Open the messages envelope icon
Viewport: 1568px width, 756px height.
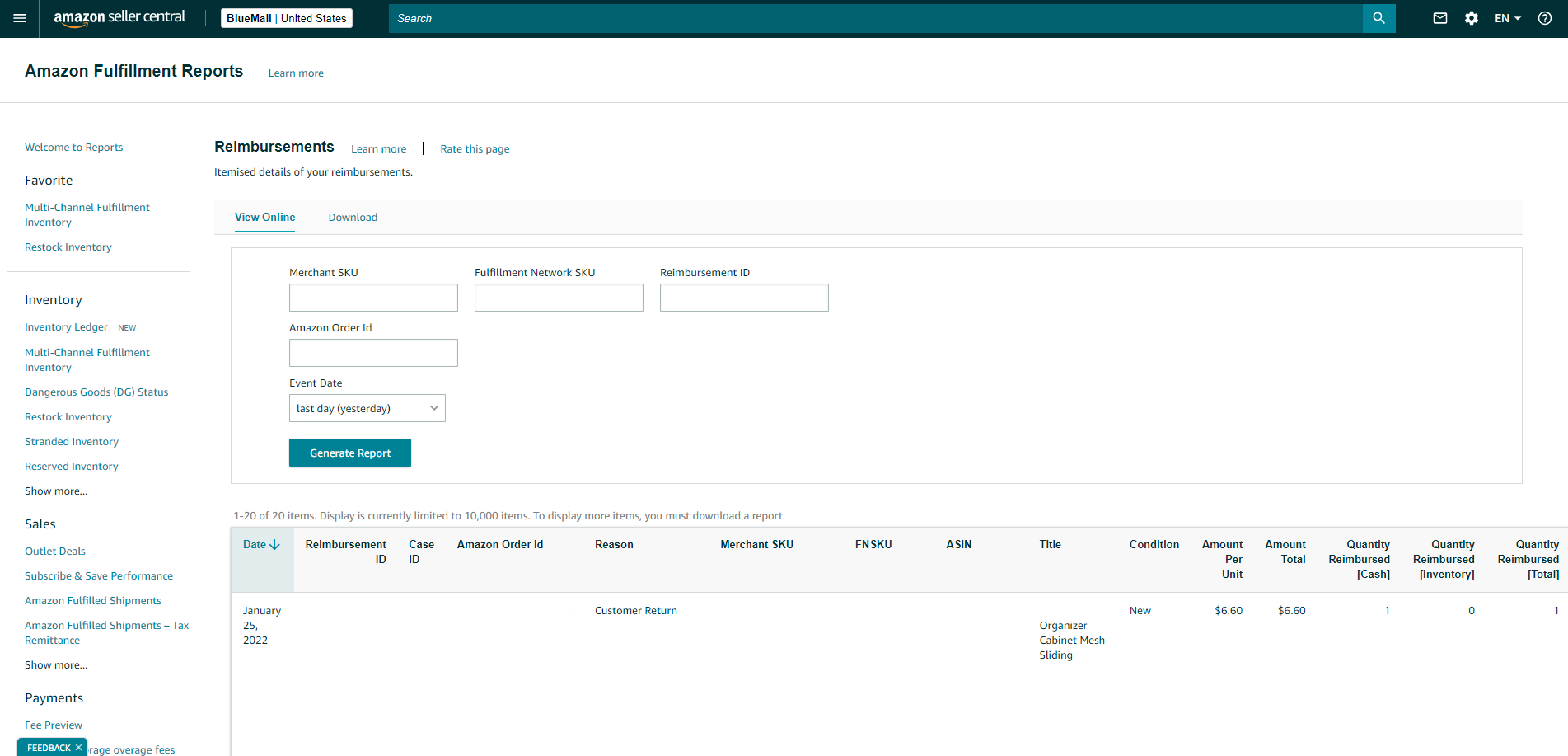1439,18
